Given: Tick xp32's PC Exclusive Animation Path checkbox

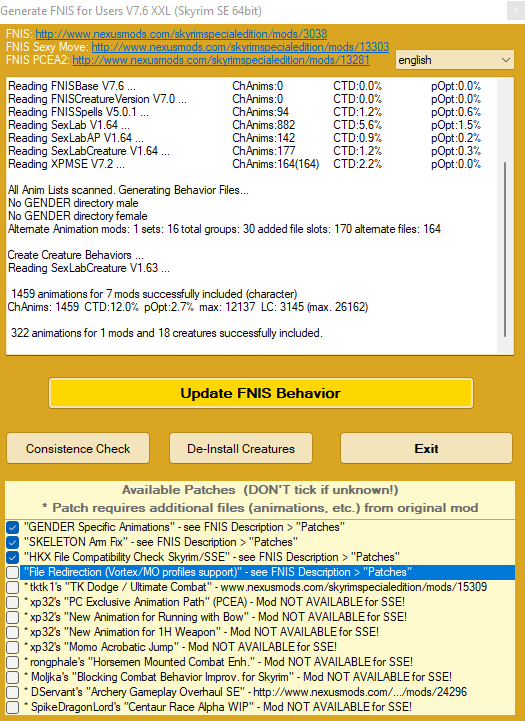Looking at the screenshot, I should [12, 602].
